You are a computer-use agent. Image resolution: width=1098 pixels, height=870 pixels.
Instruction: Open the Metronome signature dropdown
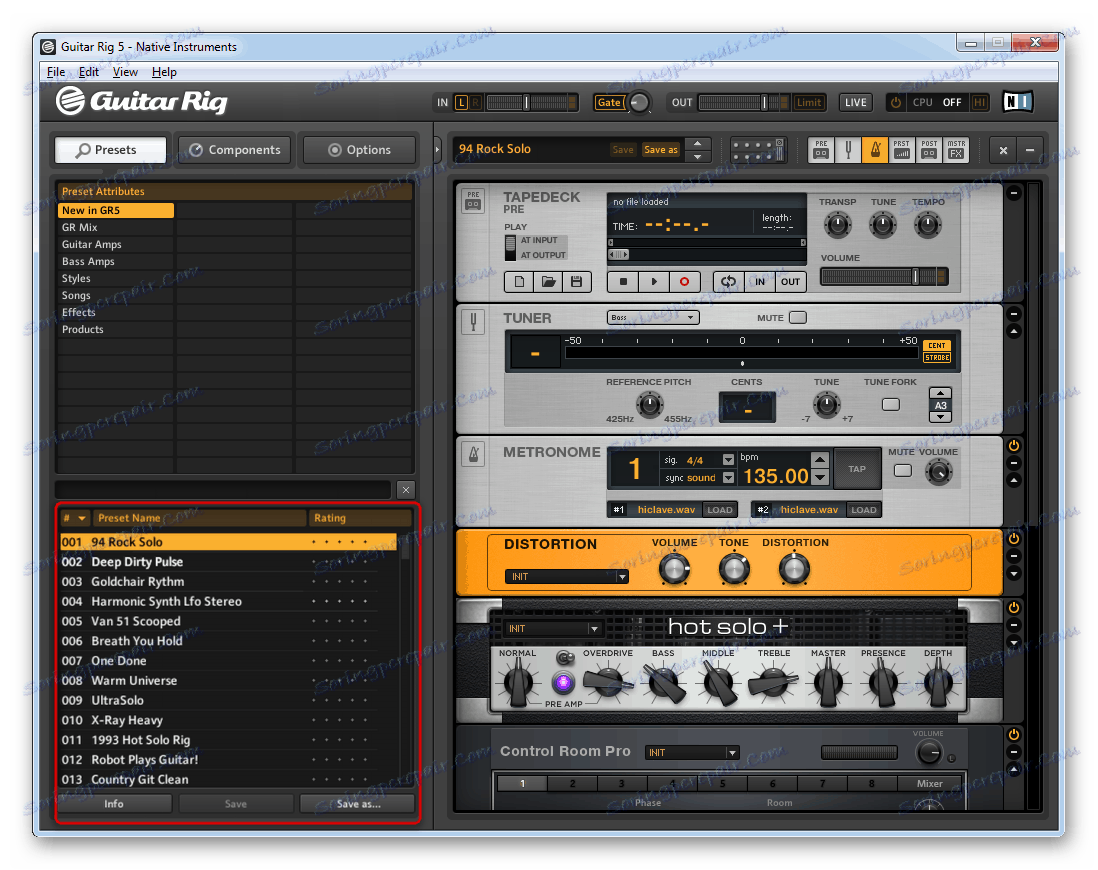[x=728, y=460]
